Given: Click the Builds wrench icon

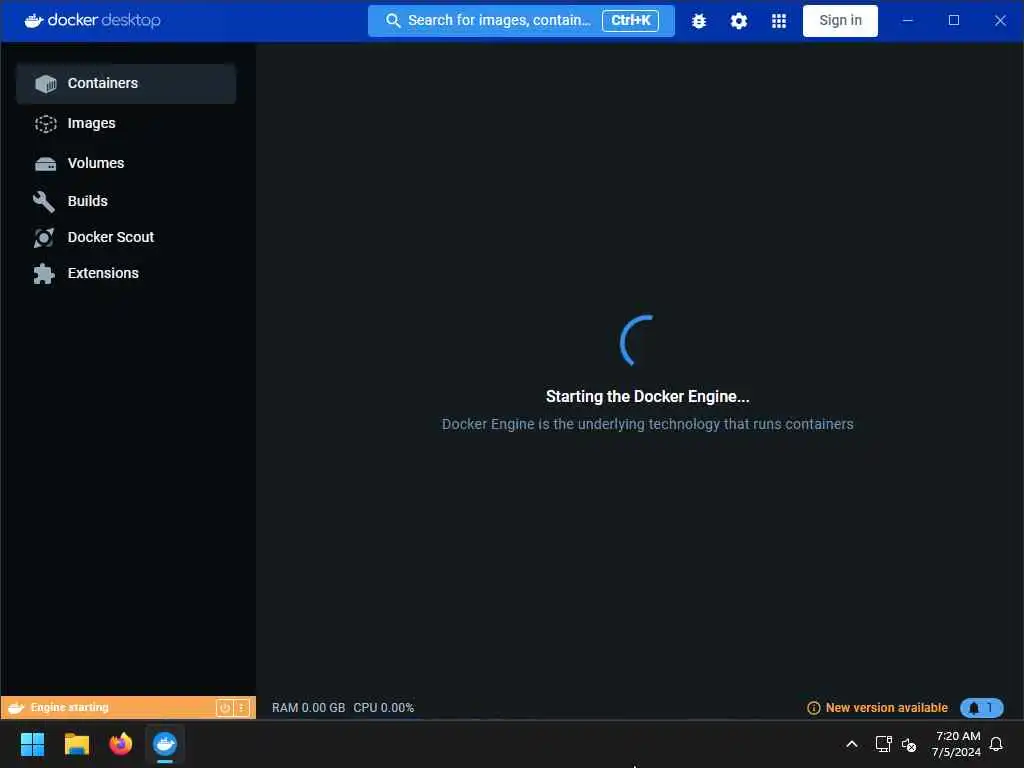Looking at the screenshot, I should (x=44, y=201).
